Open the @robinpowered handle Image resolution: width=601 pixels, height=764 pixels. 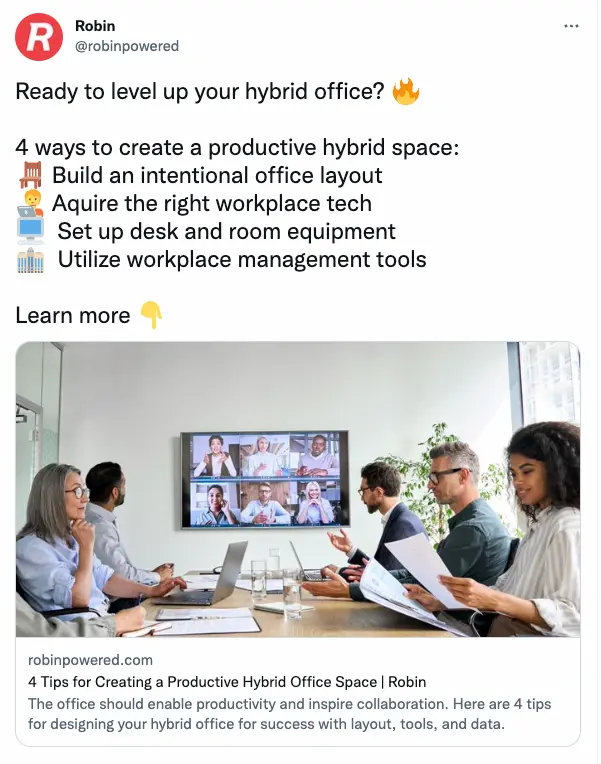click(127, 46)
